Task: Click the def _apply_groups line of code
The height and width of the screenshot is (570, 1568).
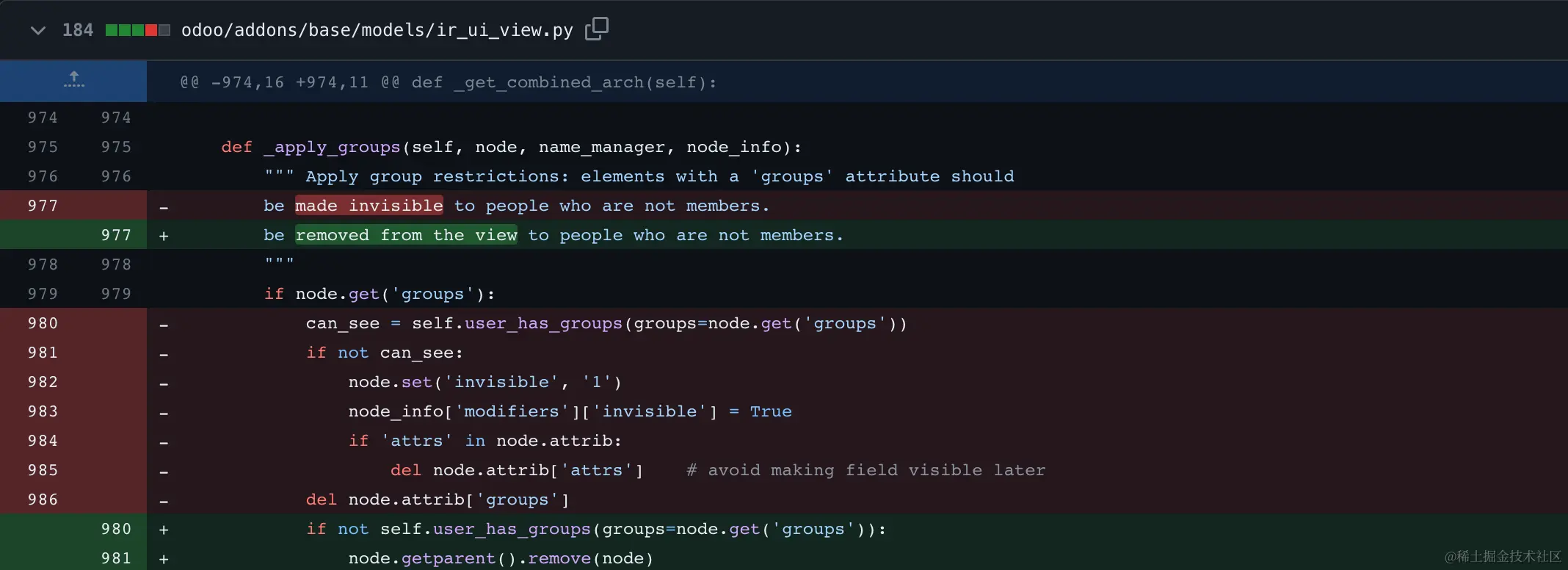Action: coord(512,147)
